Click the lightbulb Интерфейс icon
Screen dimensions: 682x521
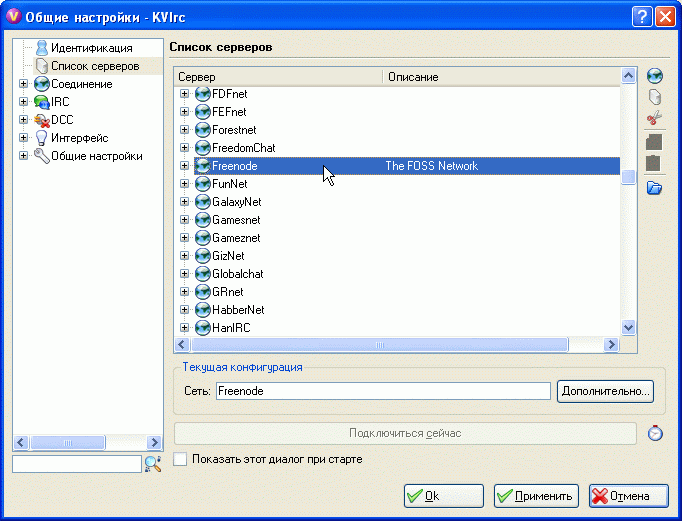coord(41,138)
